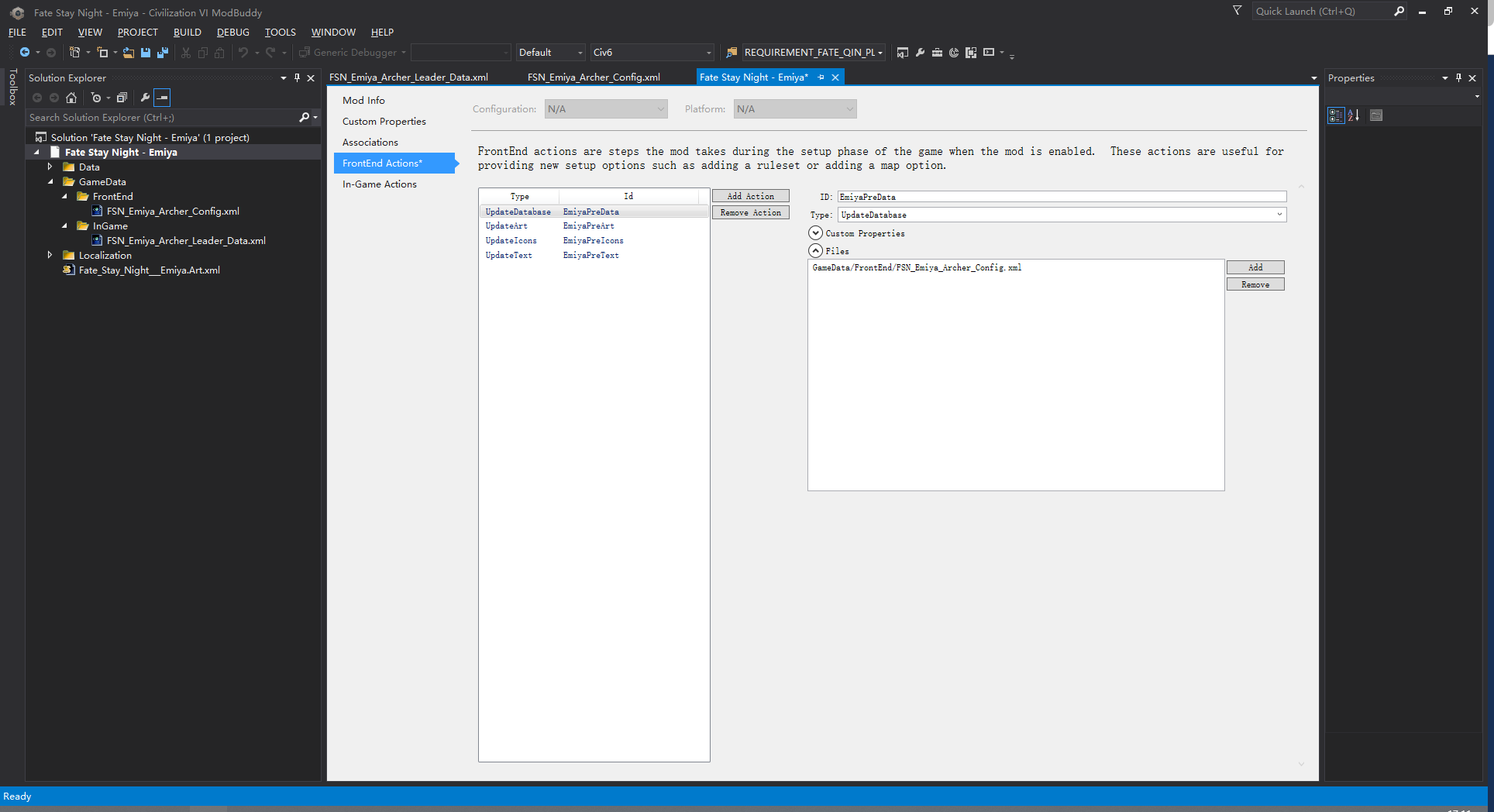The width and height of the screenshot is (1494, 812).
Task: Select the UpdateText EmiyaPreText row
Action: 594,256
